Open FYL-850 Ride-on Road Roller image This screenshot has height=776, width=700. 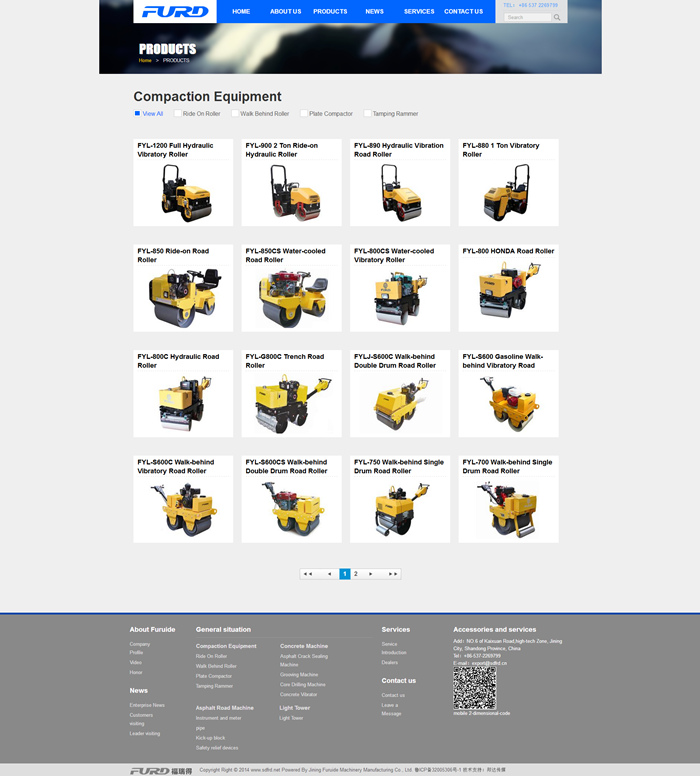pyautogui.click(x=184, y=297)
